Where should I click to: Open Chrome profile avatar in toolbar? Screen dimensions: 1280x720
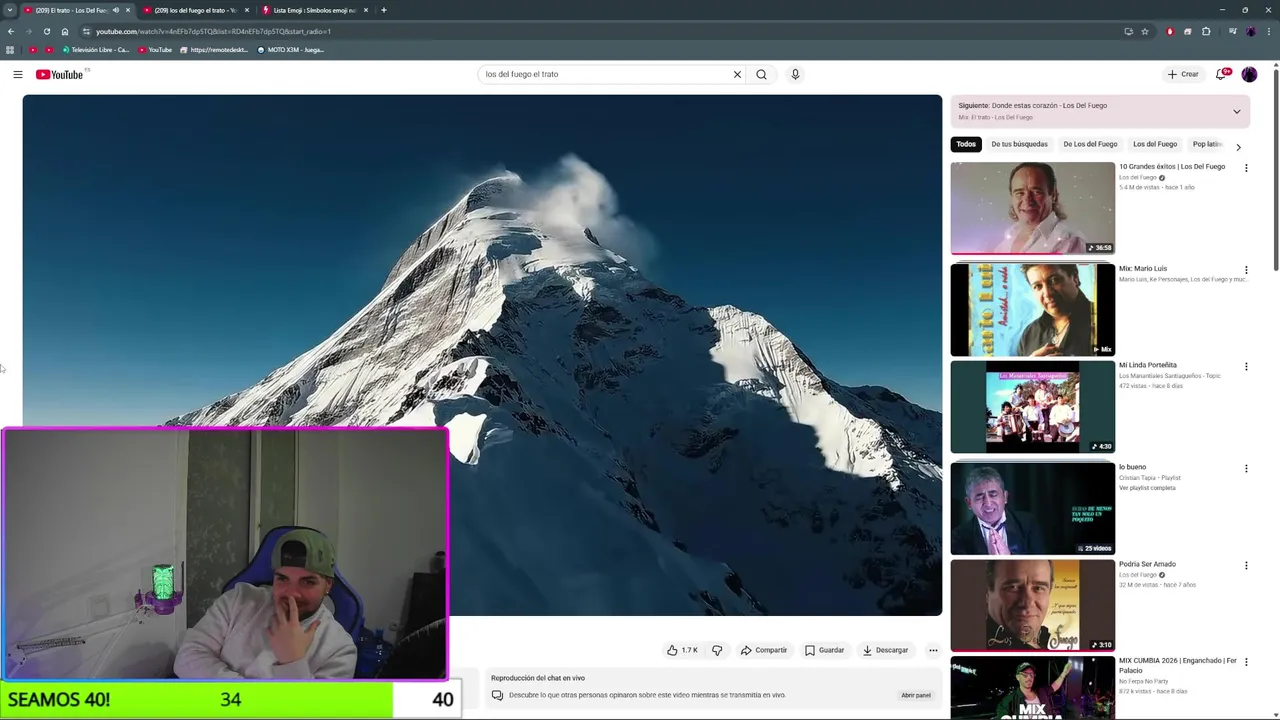click(x=1250, y=31)
